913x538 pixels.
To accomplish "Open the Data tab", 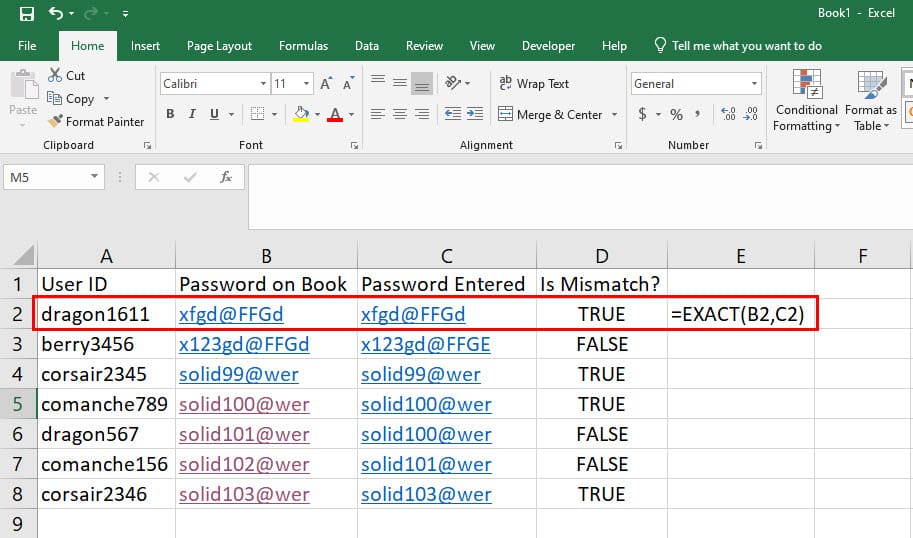I will click(367, 46).
